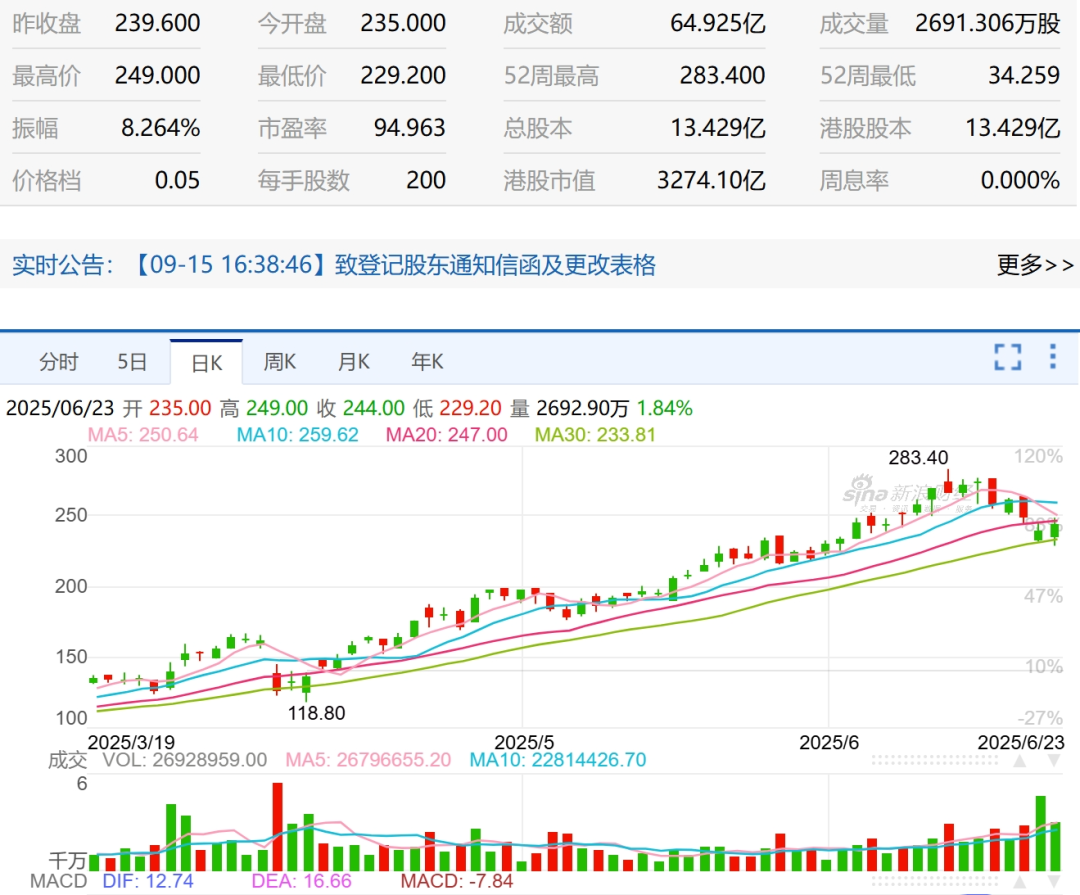1080x895 pixels.
Task: Click the DEA: 16.66 indicator value
Action: [302, 881]
